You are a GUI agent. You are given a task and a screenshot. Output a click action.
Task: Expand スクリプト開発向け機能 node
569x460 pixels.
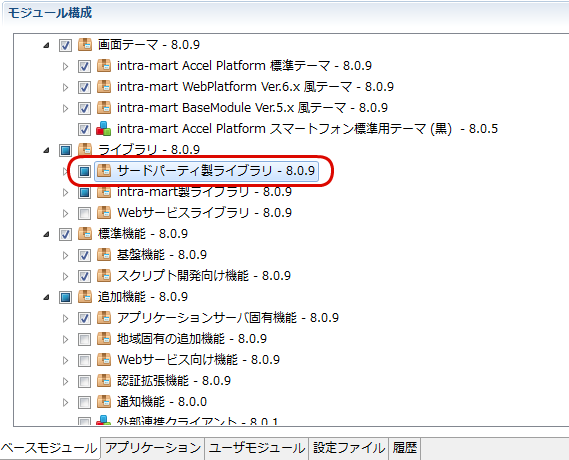pyautogui.click(x=65, y=277)
